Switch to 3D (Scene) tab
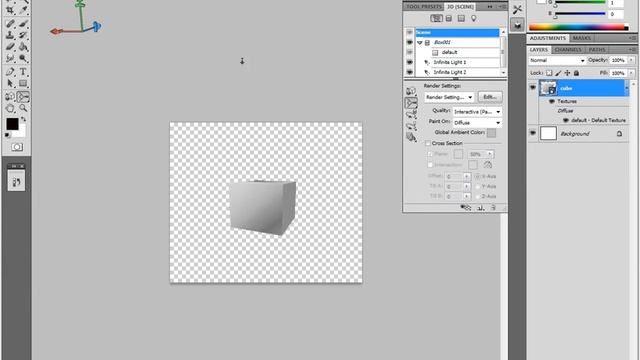640x360 pixels. click(x=460, y=7)
